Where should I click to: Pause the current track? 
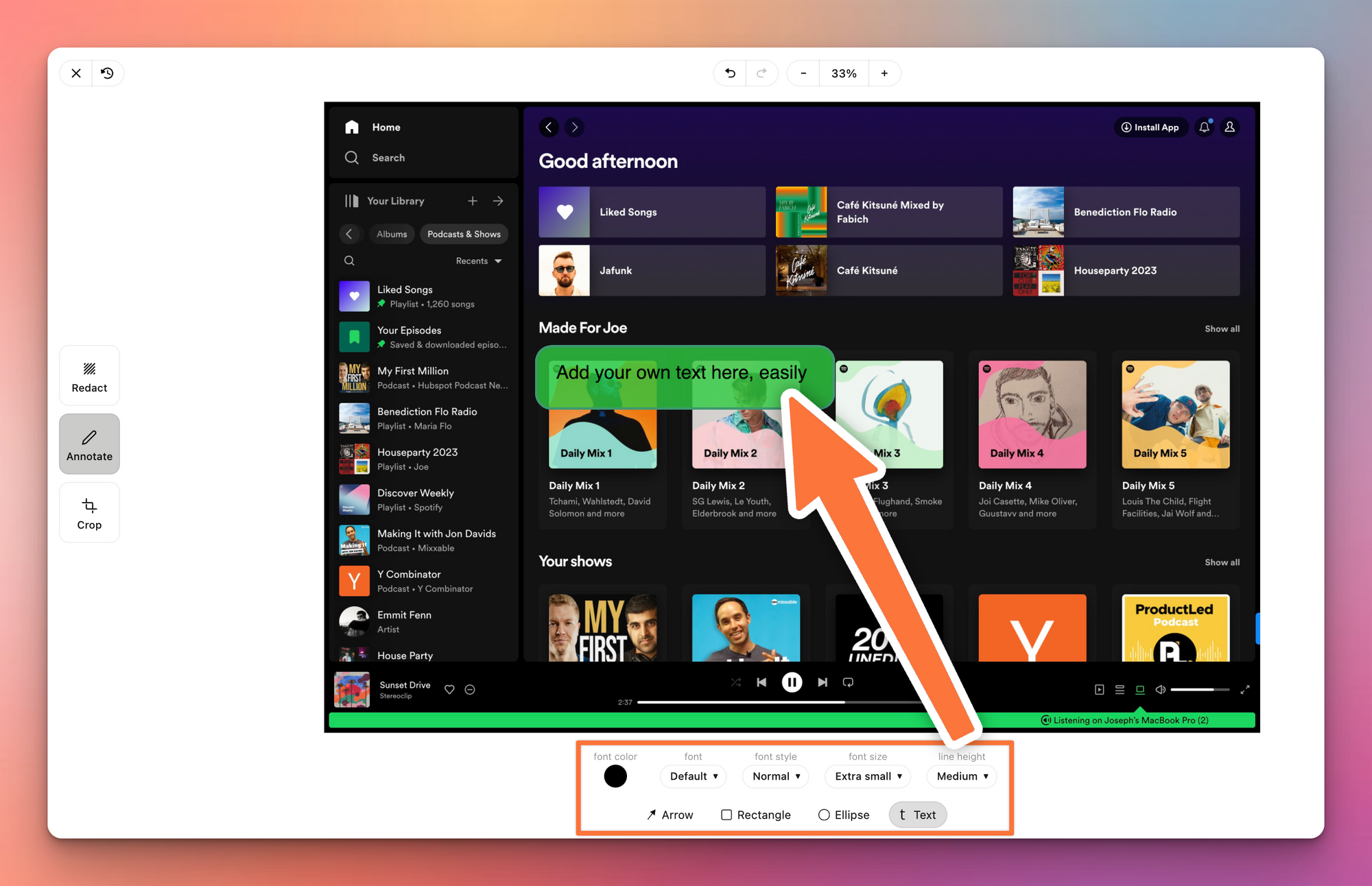[792, 682]
